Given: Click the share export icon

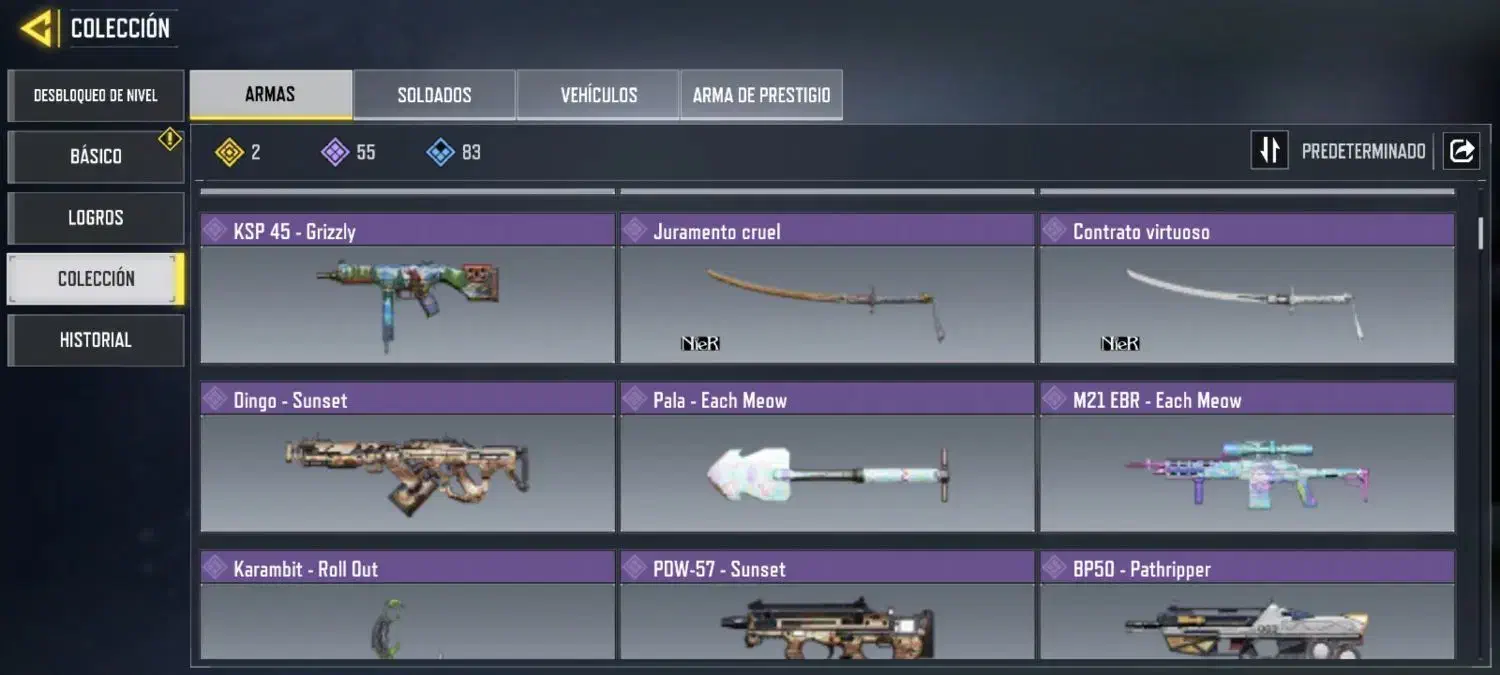Looking at the screenshot, I should (1460, 151).
